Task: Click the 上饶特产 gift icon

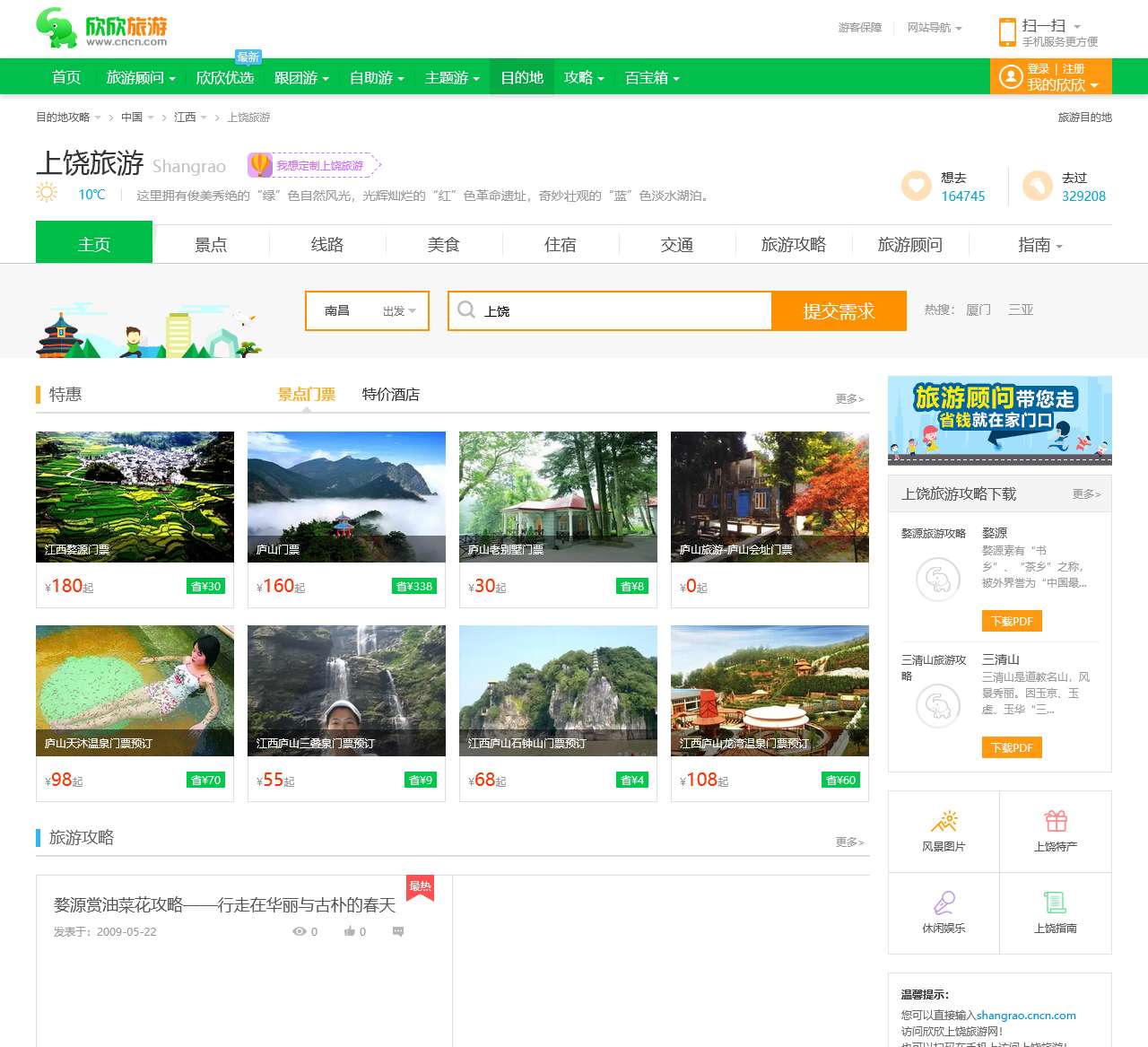Action: click(x=1056, y=820)
